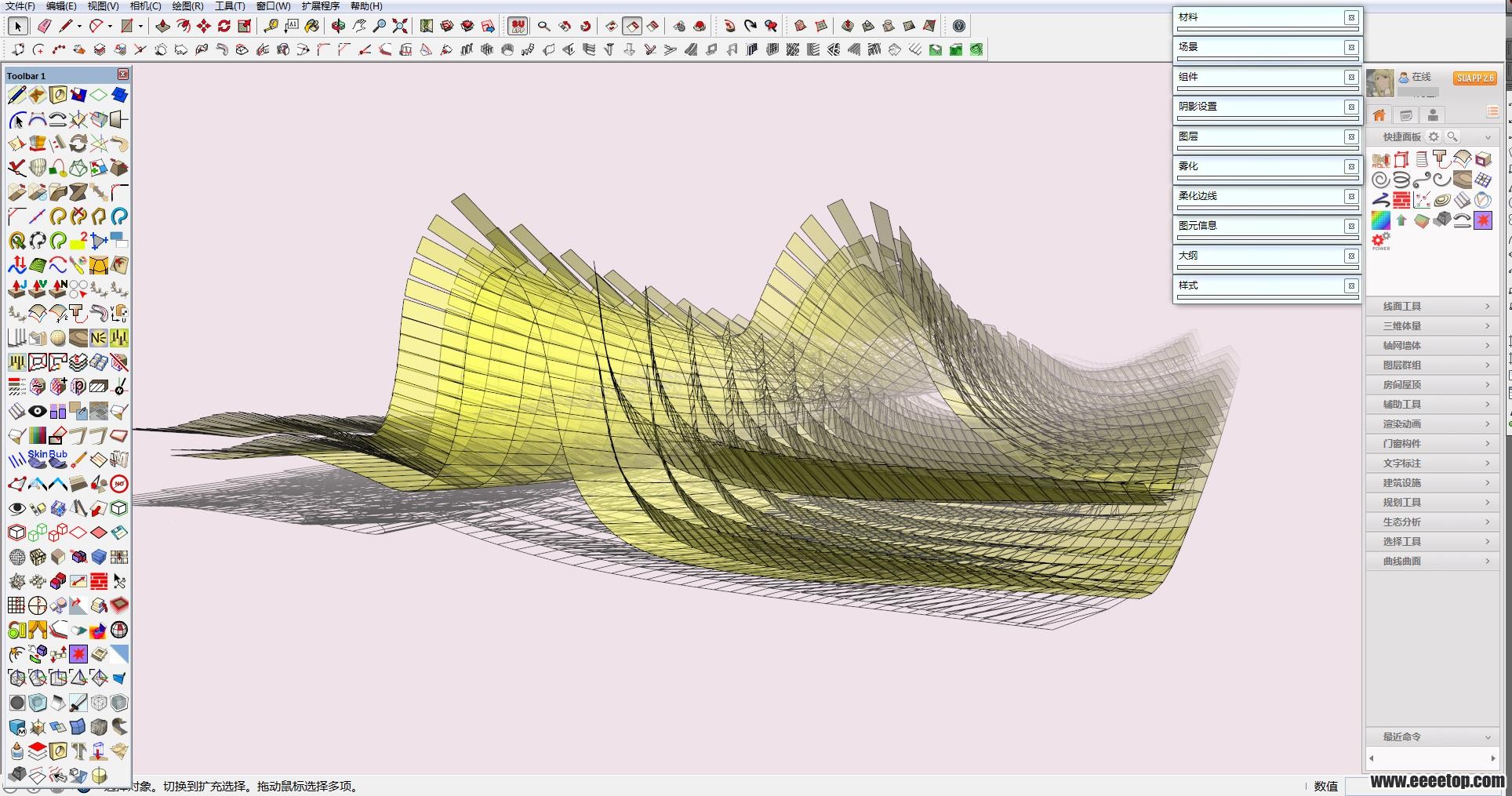Open the 相机(C) menu
1512x796 pixels.
coord(145,5)
